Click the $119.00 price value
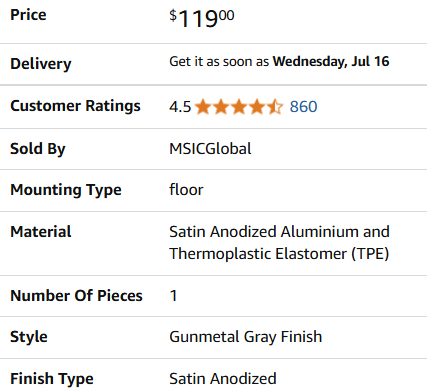This screenshot has height=392, width=427. point(202,18)
